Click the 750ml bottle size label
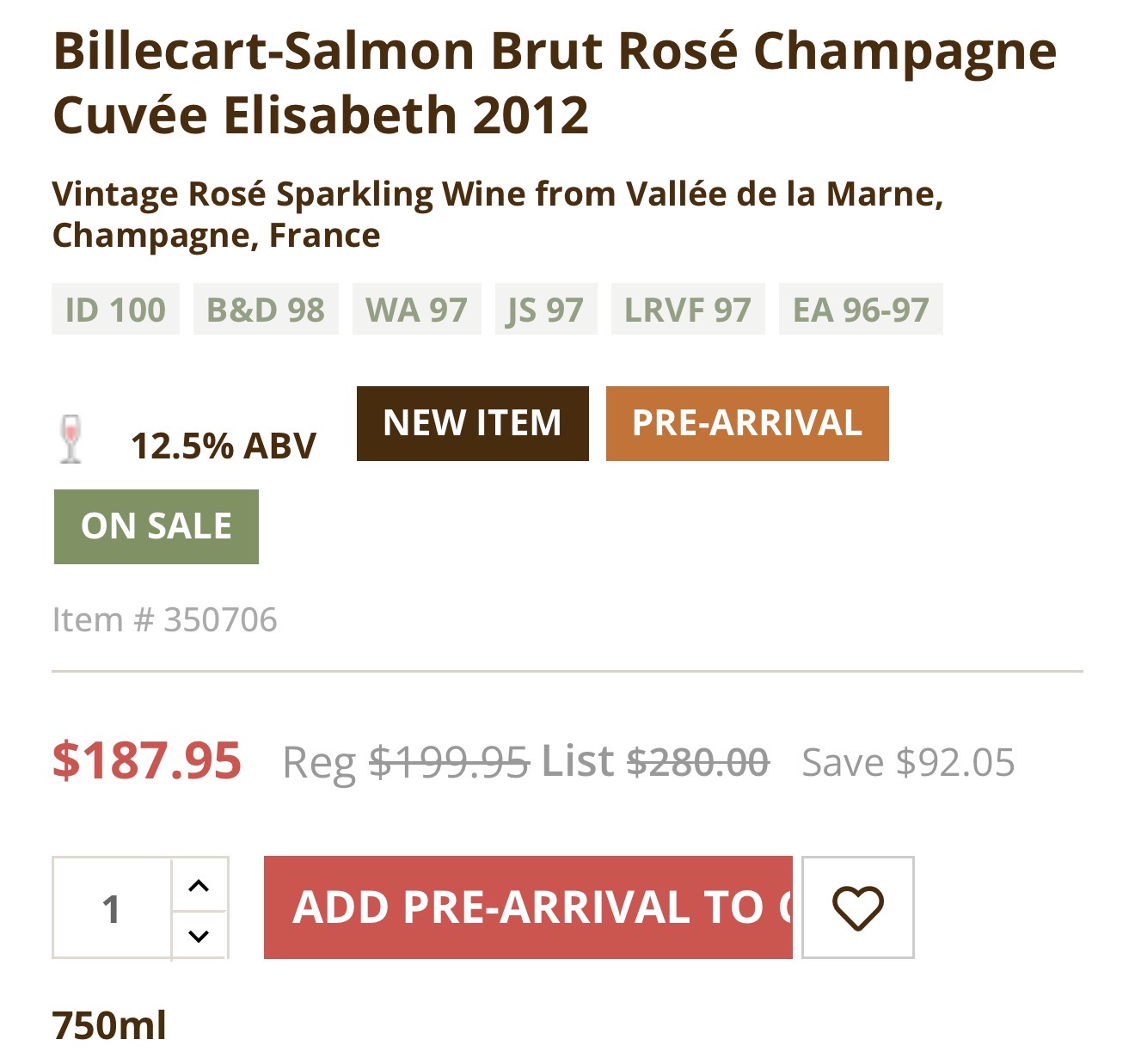This screenshot has width=1135, height=1064. 109,1025
